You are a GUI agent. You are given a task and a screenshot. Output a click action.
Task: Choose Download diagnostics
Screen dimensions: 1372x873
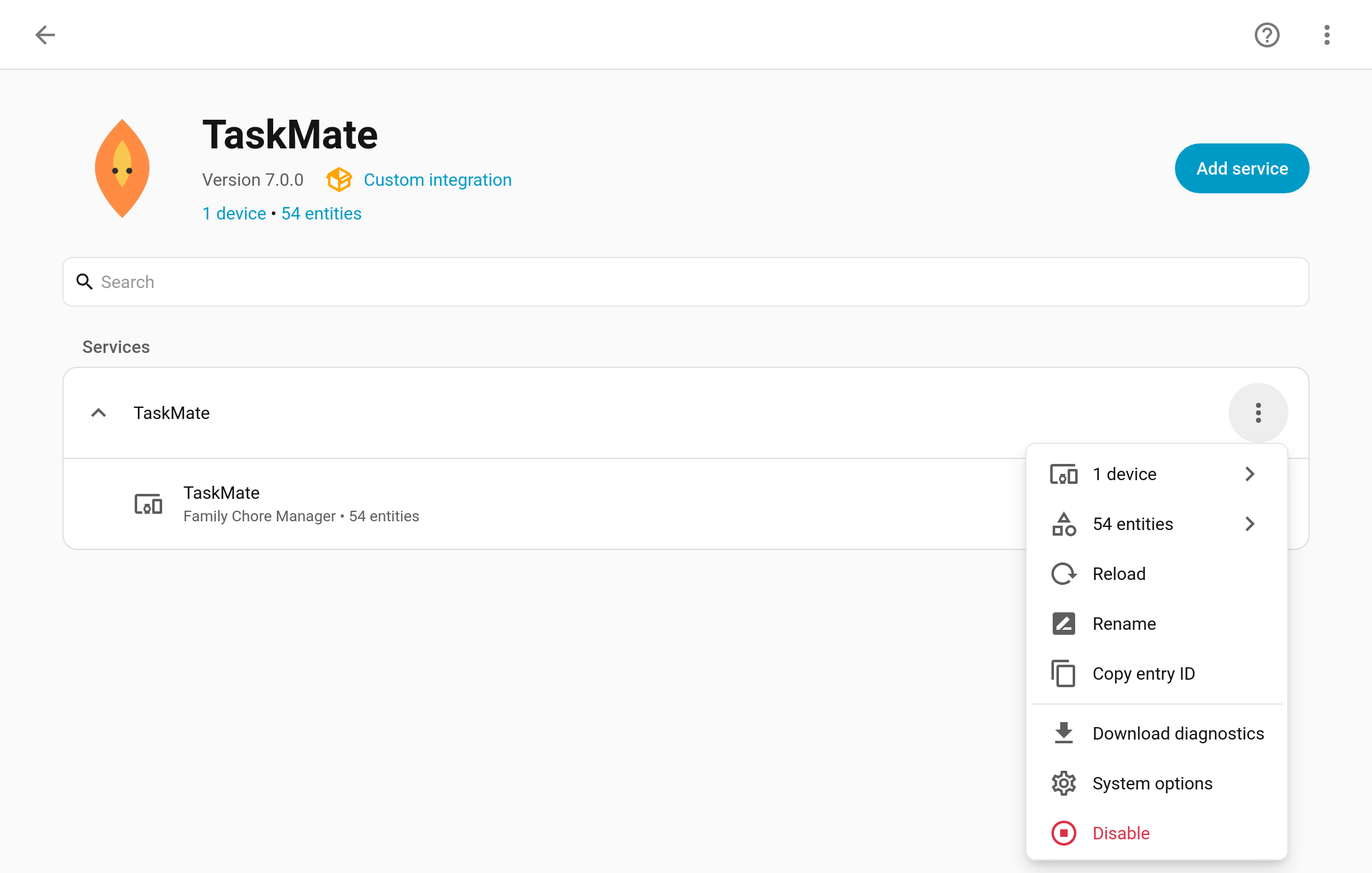[1157, 733]
